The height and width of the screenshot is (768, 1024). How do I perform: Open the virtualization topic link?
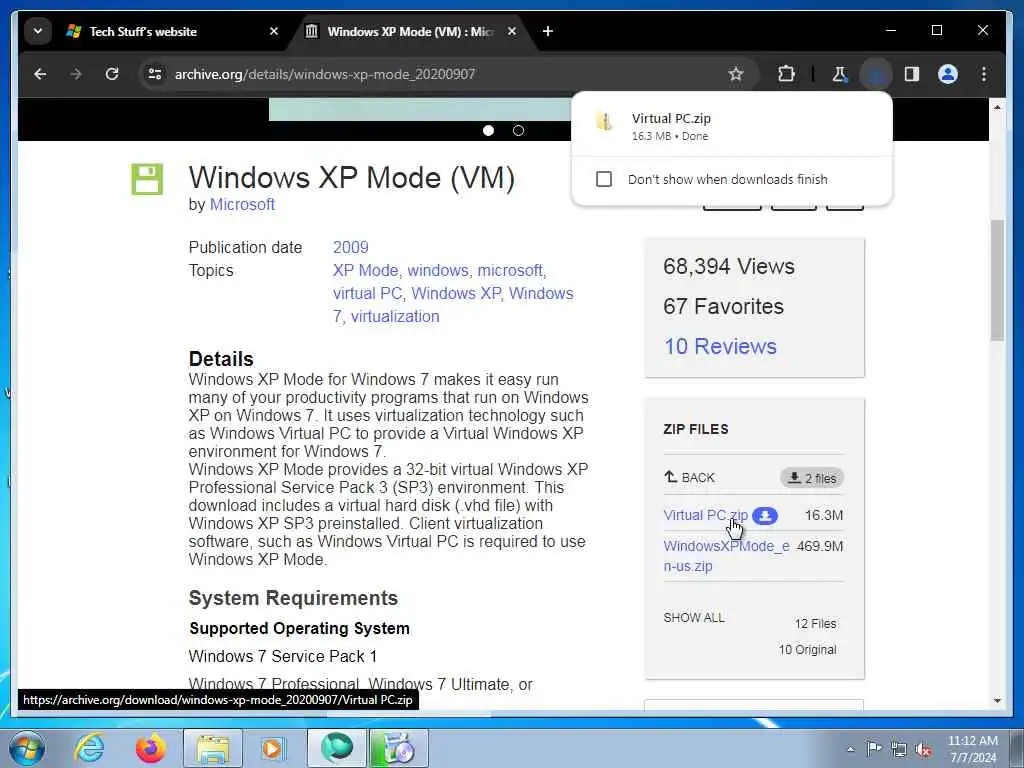click(x=395, y=317)
